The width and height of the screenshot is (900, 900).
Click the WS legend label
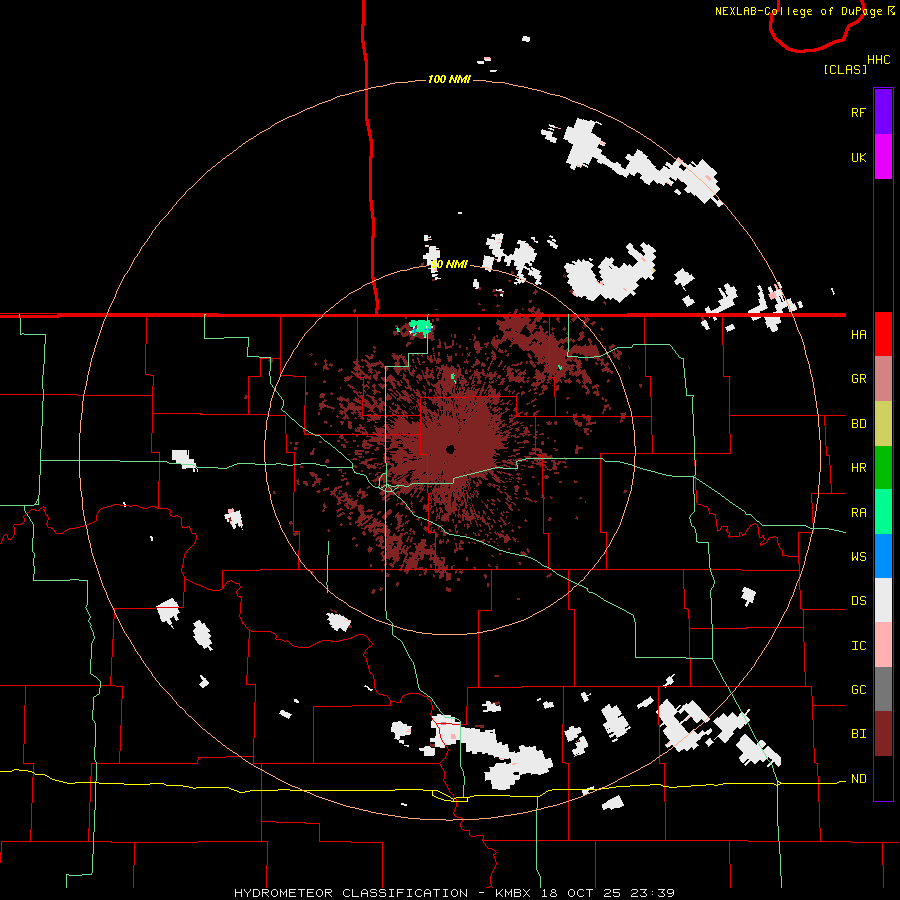[x=858, y=557]
